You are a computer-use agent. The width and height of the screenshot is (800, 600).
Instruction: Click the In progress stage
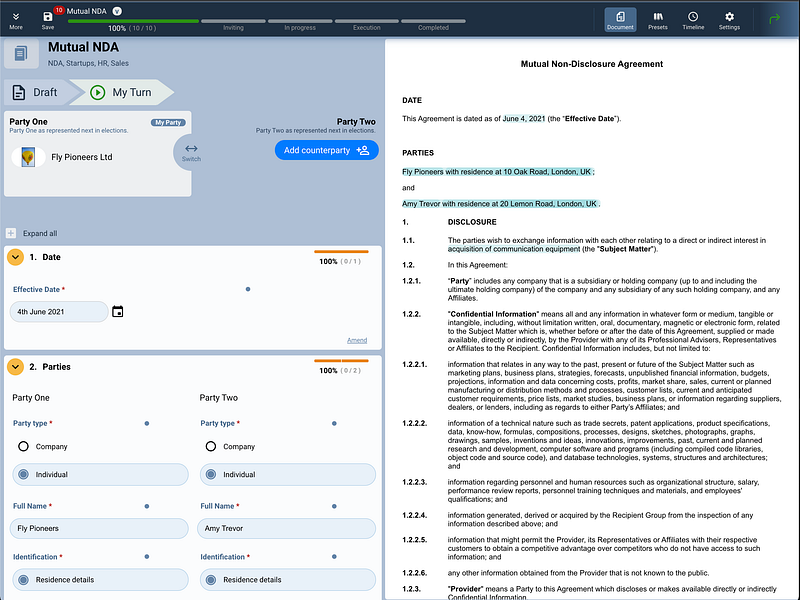pos(300,24)
